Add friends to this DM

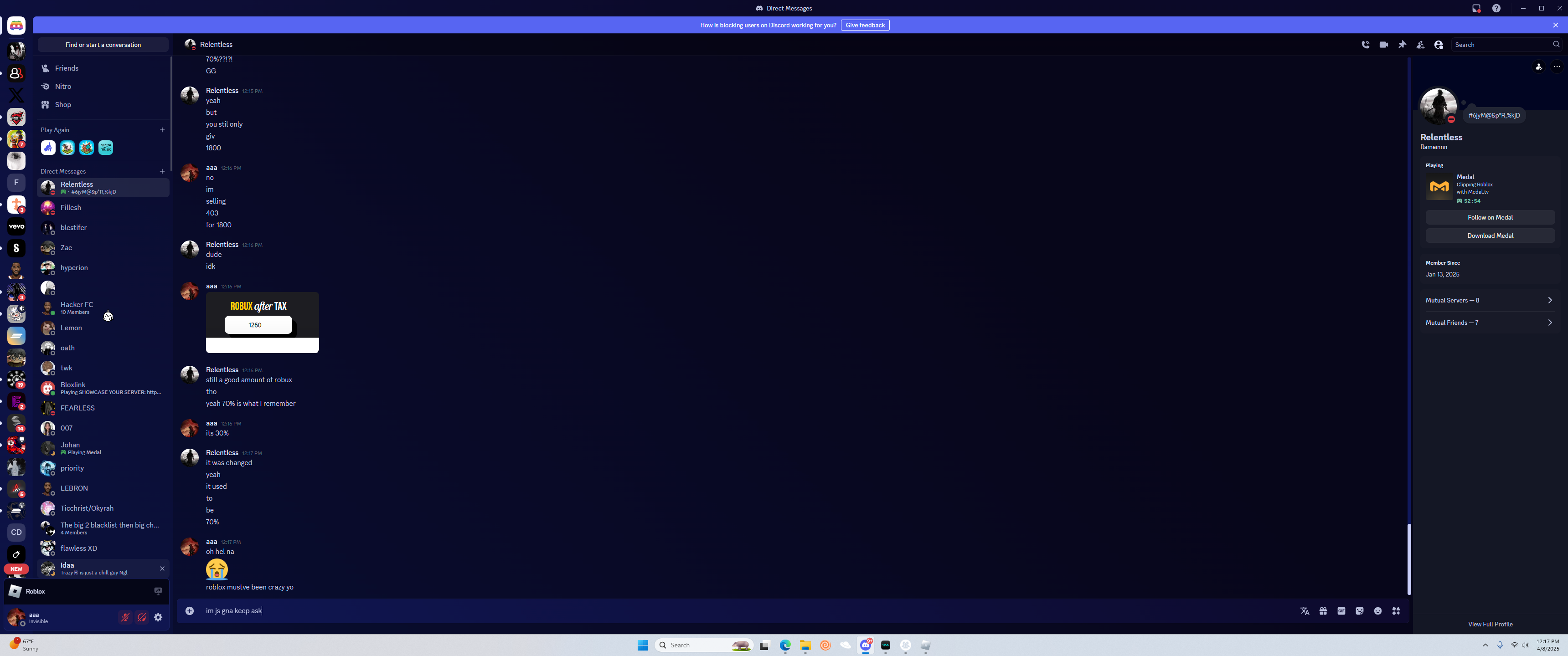pos(1420,45)
